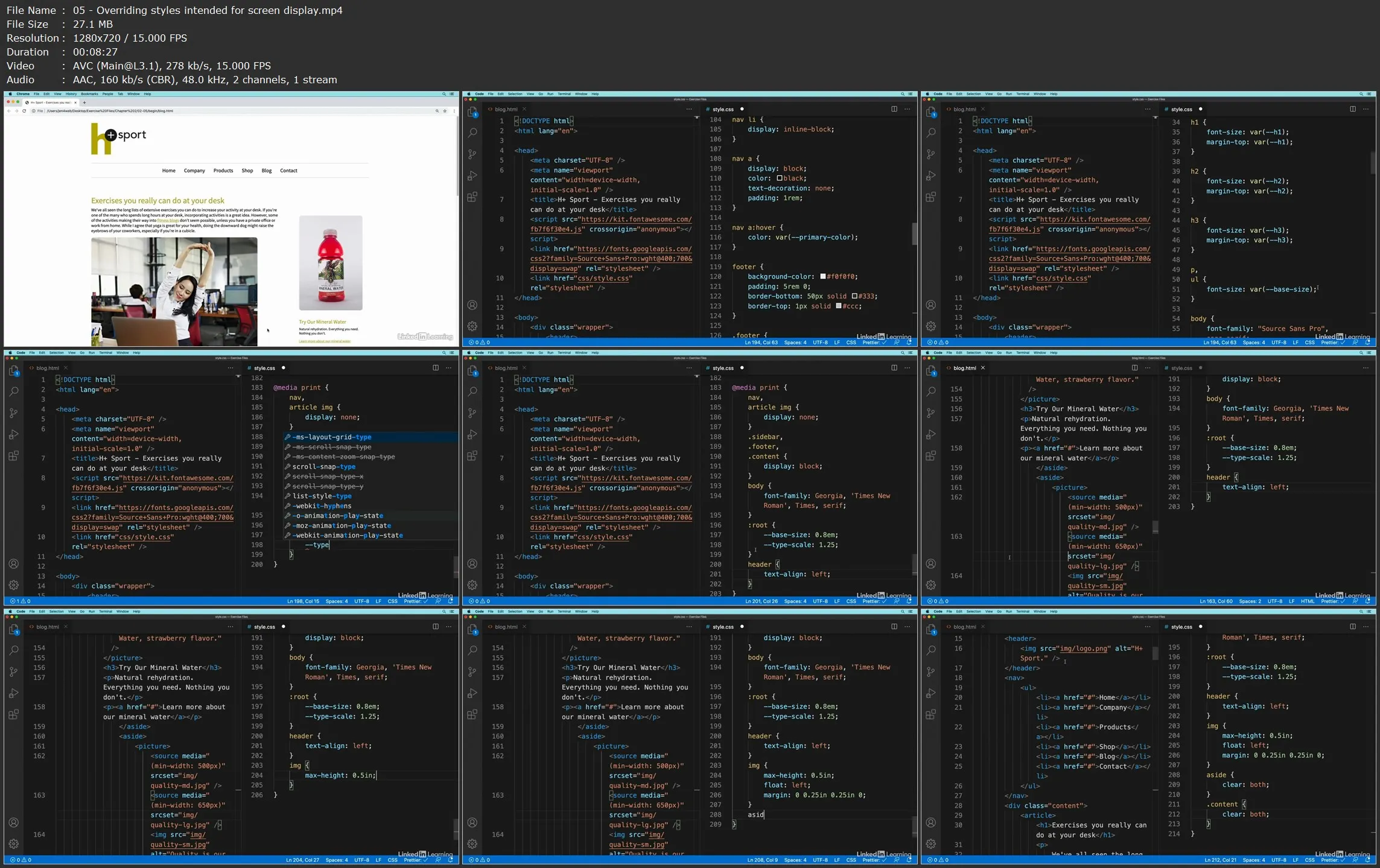Open Run and Debug in Ln 204, Col 27 frame

point(14,693)
